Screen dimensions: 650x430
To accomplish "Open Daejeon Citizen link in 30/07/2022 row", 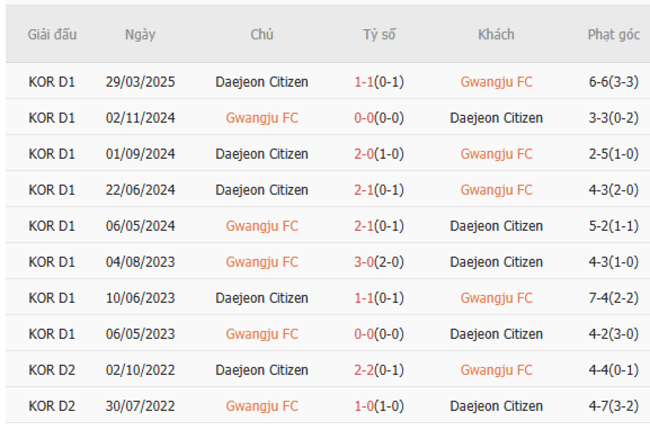I will (496, 406).
